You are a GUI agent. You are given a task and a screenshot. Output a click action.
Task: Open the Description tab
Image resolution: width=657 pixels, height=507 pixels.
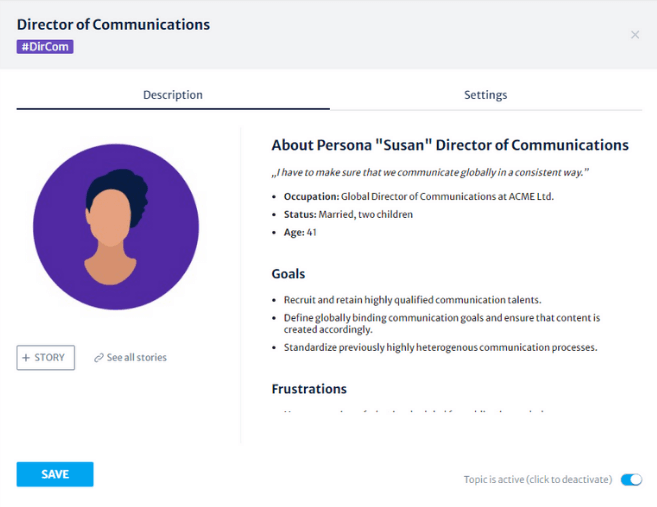pos(172,95)
